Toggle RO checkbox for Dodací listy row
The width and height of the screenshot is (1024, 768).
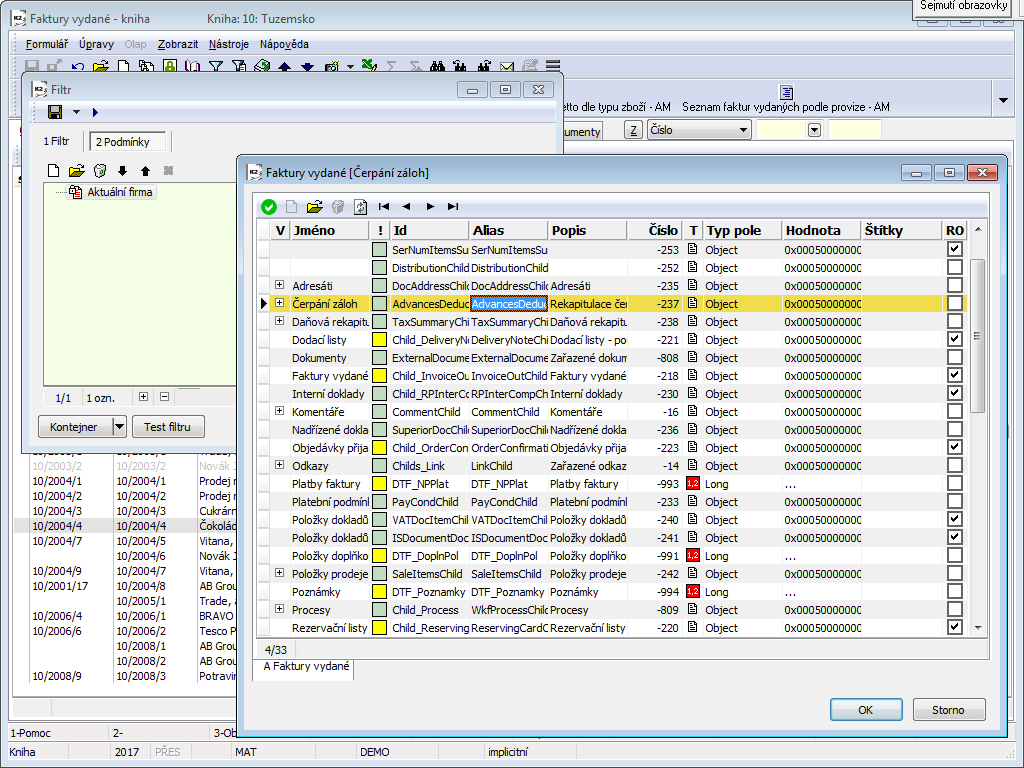coord(955,340)
